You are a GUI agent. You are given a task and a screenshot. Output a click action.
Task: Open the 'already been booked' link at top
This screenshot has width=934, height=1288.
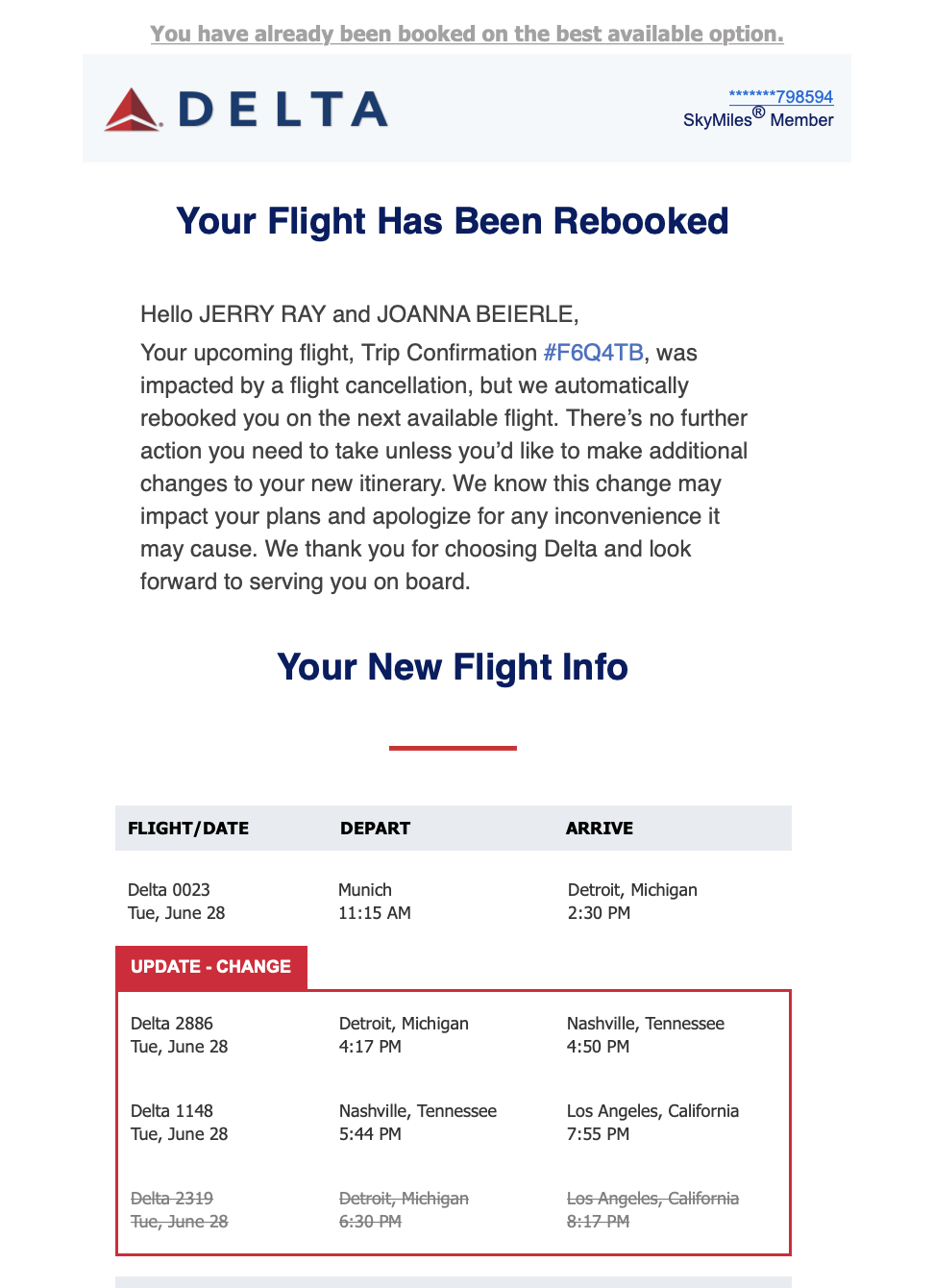tap(467, 34)
